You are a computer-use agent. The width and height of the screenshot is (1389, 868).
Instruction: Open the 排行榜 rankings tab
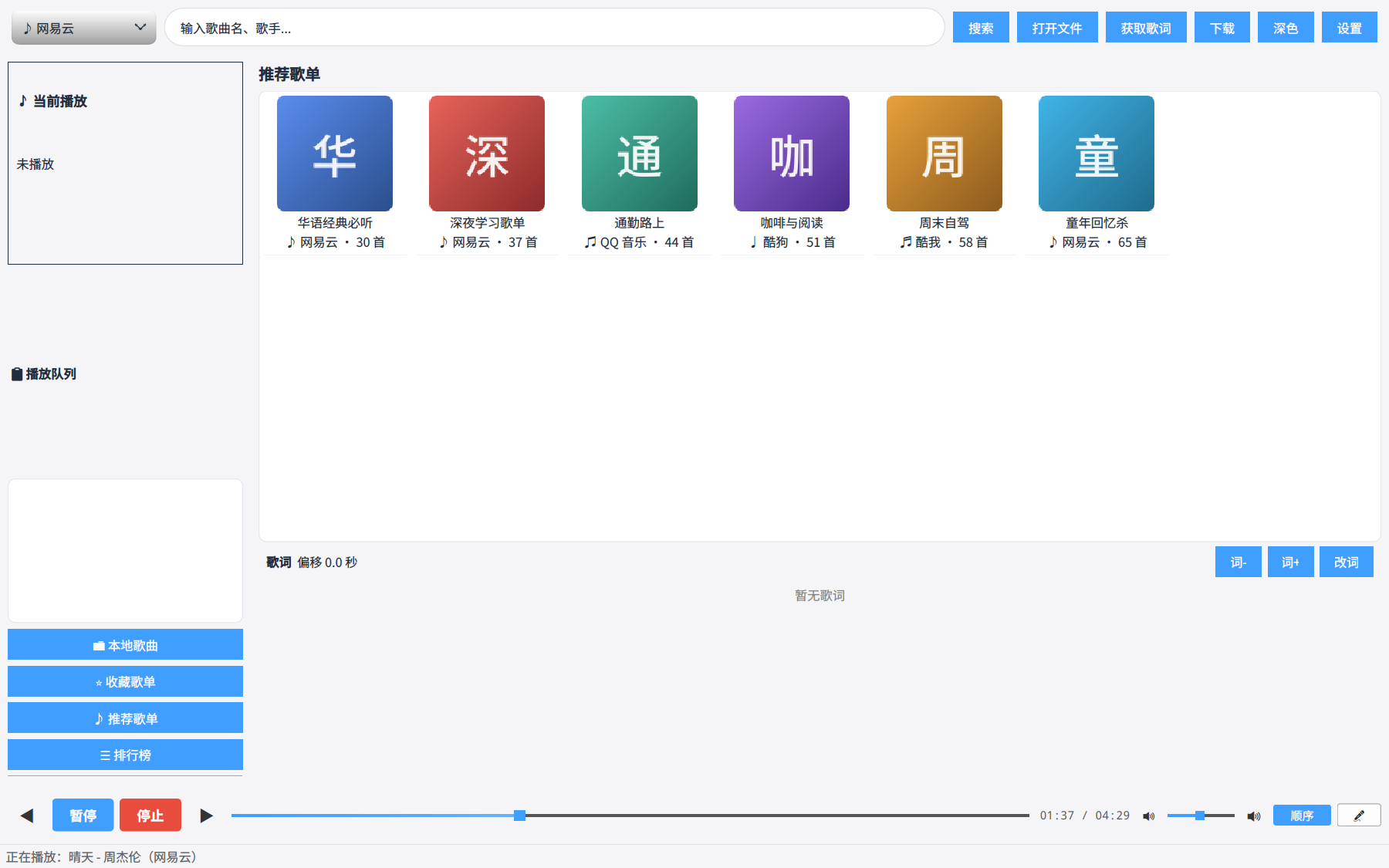[x=125, y=755]
